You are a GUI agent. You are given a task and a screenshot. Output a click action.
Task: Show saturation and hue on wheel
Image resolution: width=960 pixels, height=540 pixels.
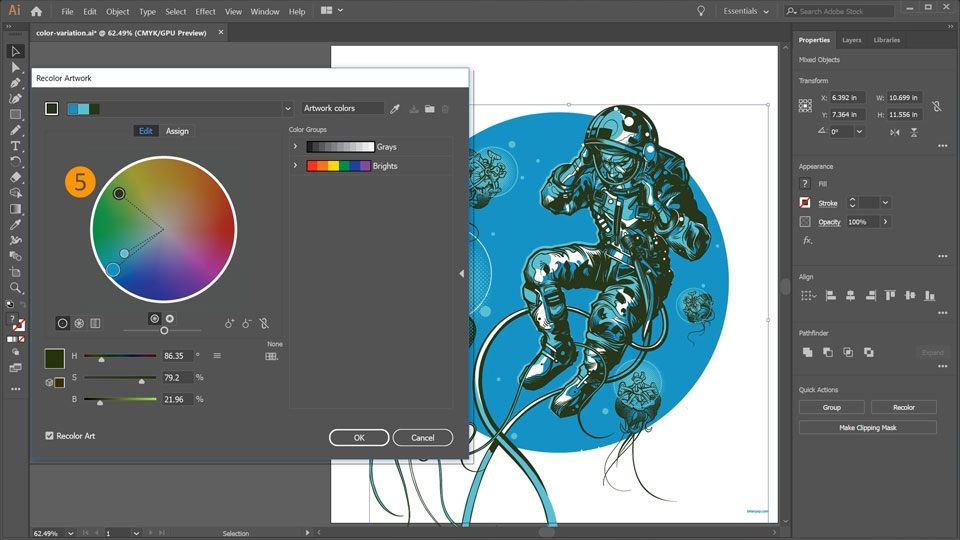point(154,318)
